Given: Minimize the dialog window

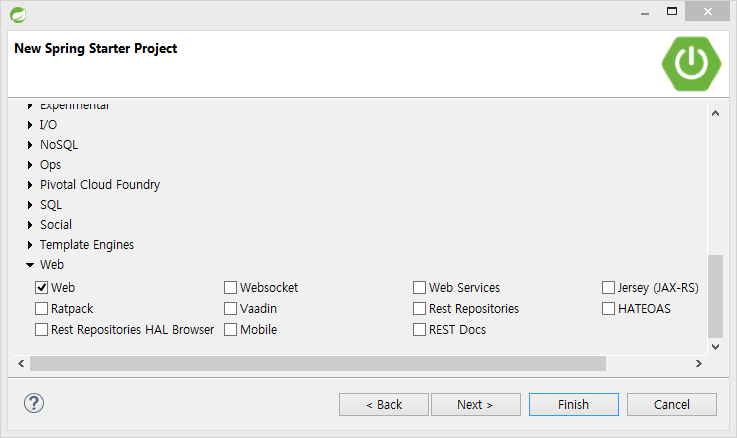Looking at the screenshot, I should pos(645,12).
